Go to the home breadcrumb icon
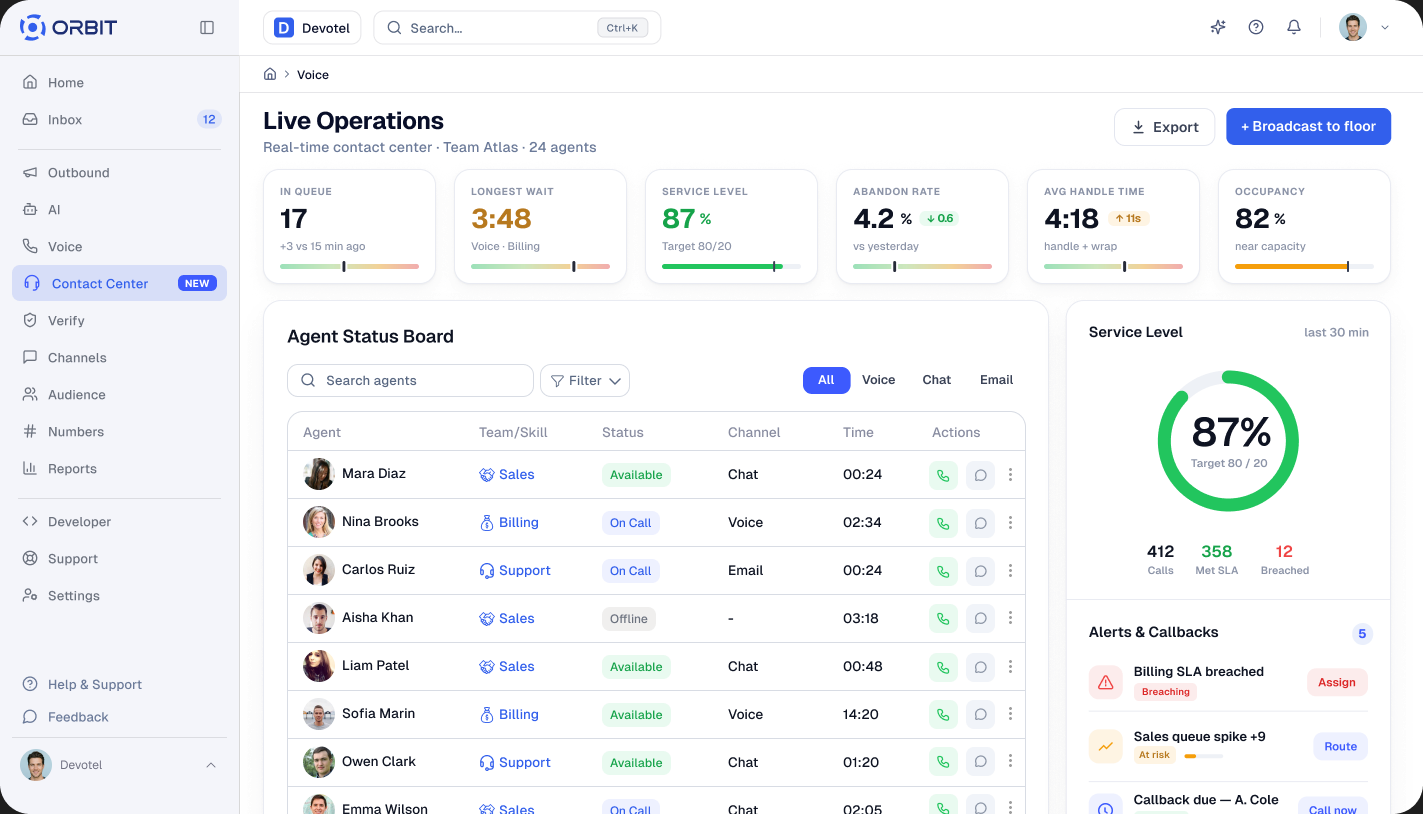Image resolution: width=1423 pixels, height=814 pixels. pyautogui.click(x=270, y=75)
